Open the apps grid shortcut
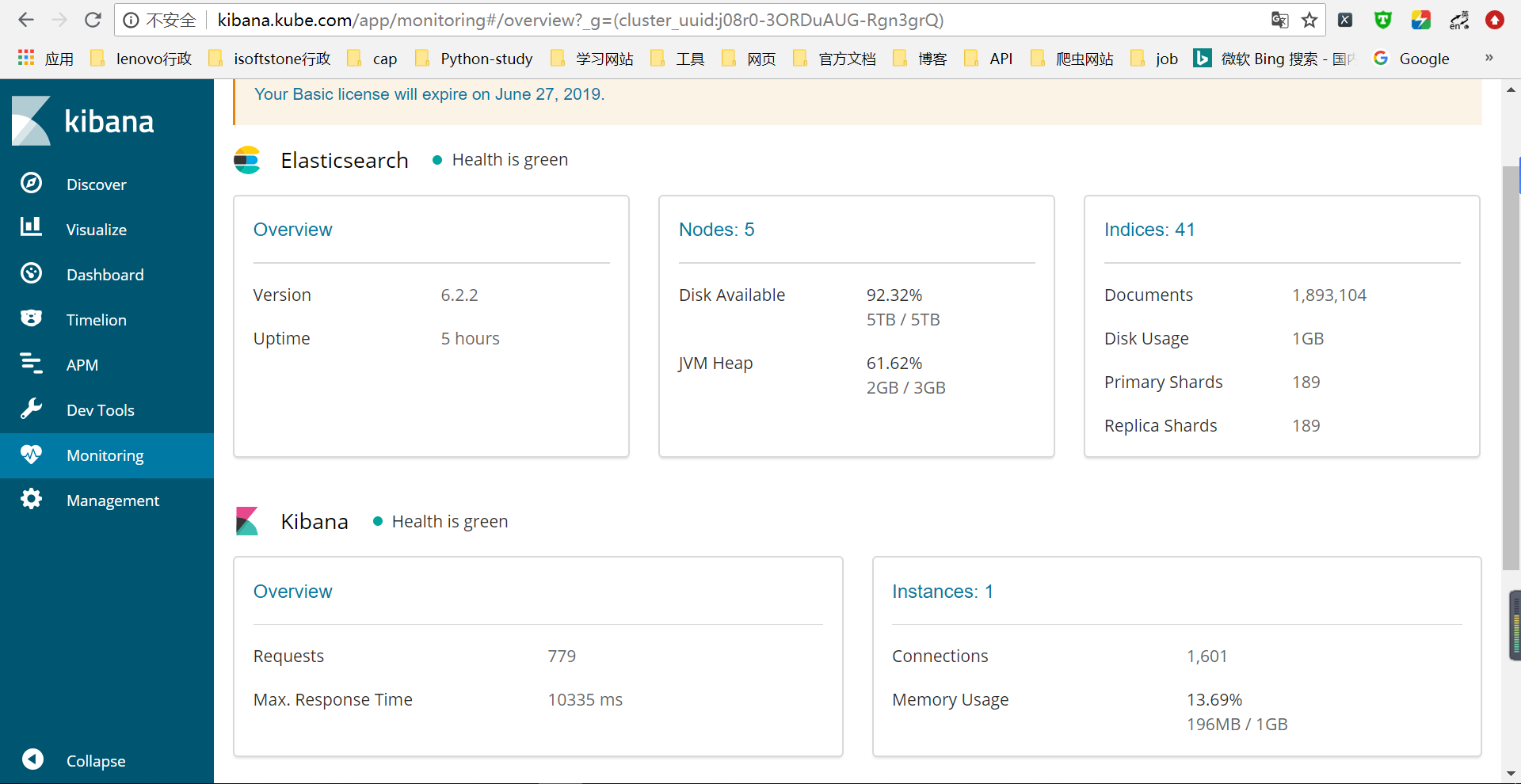Screen dimensions: 1521x784 (x=46, y=59)
